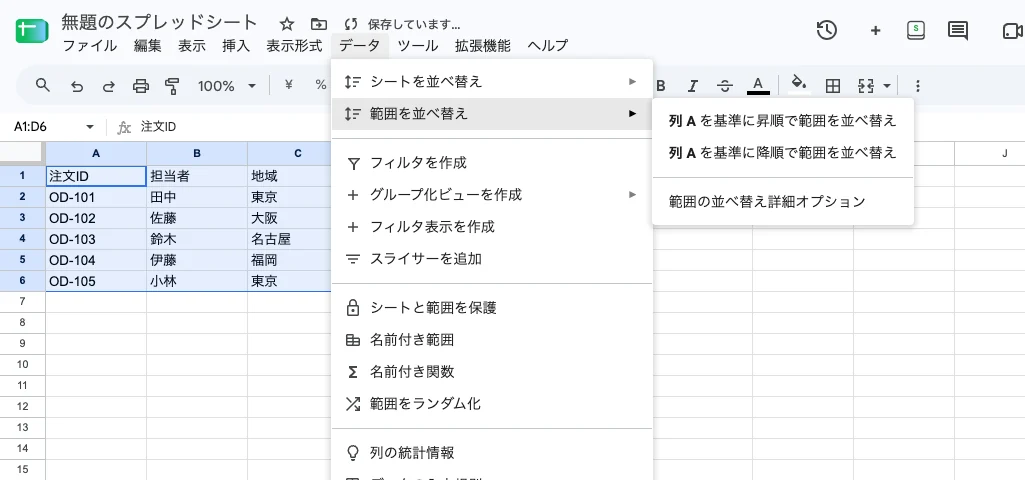Open the 100% zoom dropdown
1025x480 pixels.
226,86
